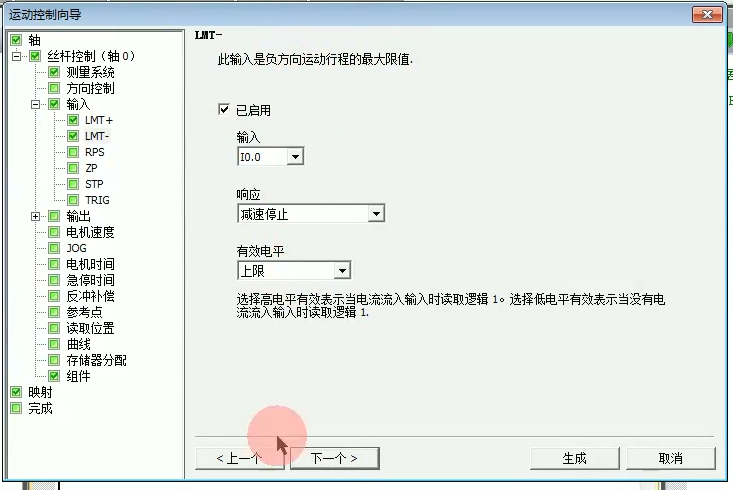
Task: Select the ZP tree item
Action: (91, 168)
